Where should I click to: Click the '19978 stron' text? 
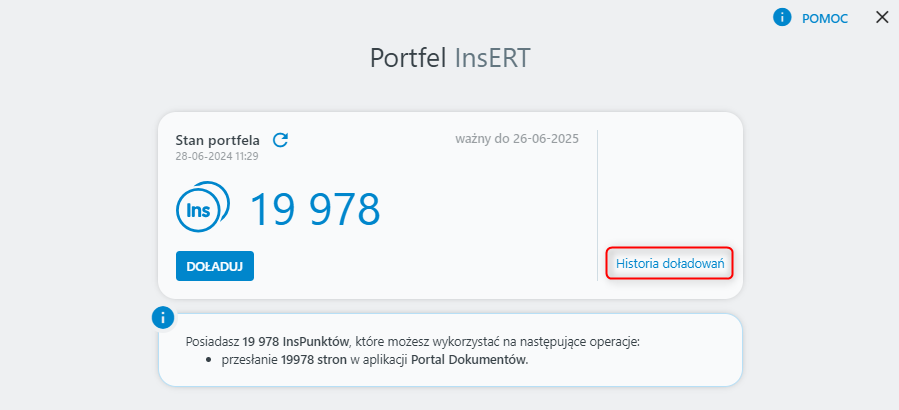click(314, 361)
